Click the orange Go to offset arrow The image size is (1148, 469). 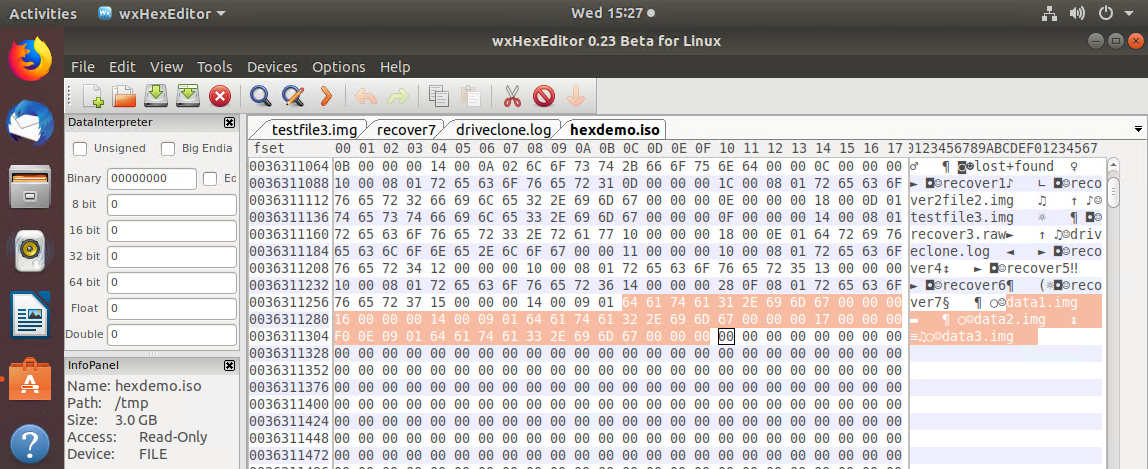click(x=325, y=96)
